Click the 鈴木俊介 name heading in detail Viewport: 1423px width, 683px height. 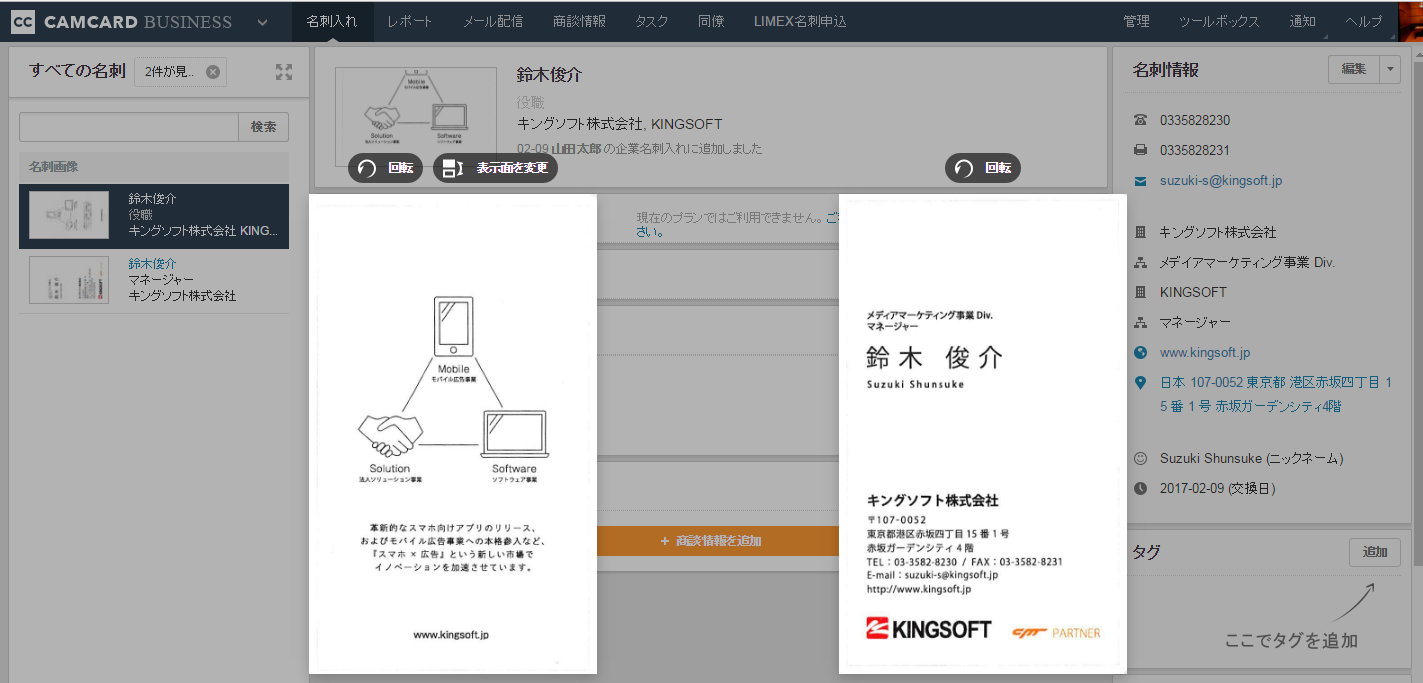tap(549, 75)
